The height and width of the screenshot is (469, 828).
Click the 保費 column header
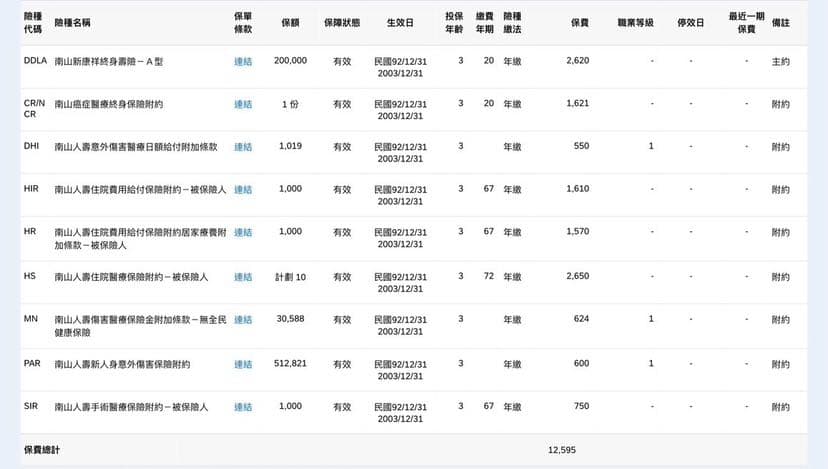pyautogui.click(x=580, y=23)
